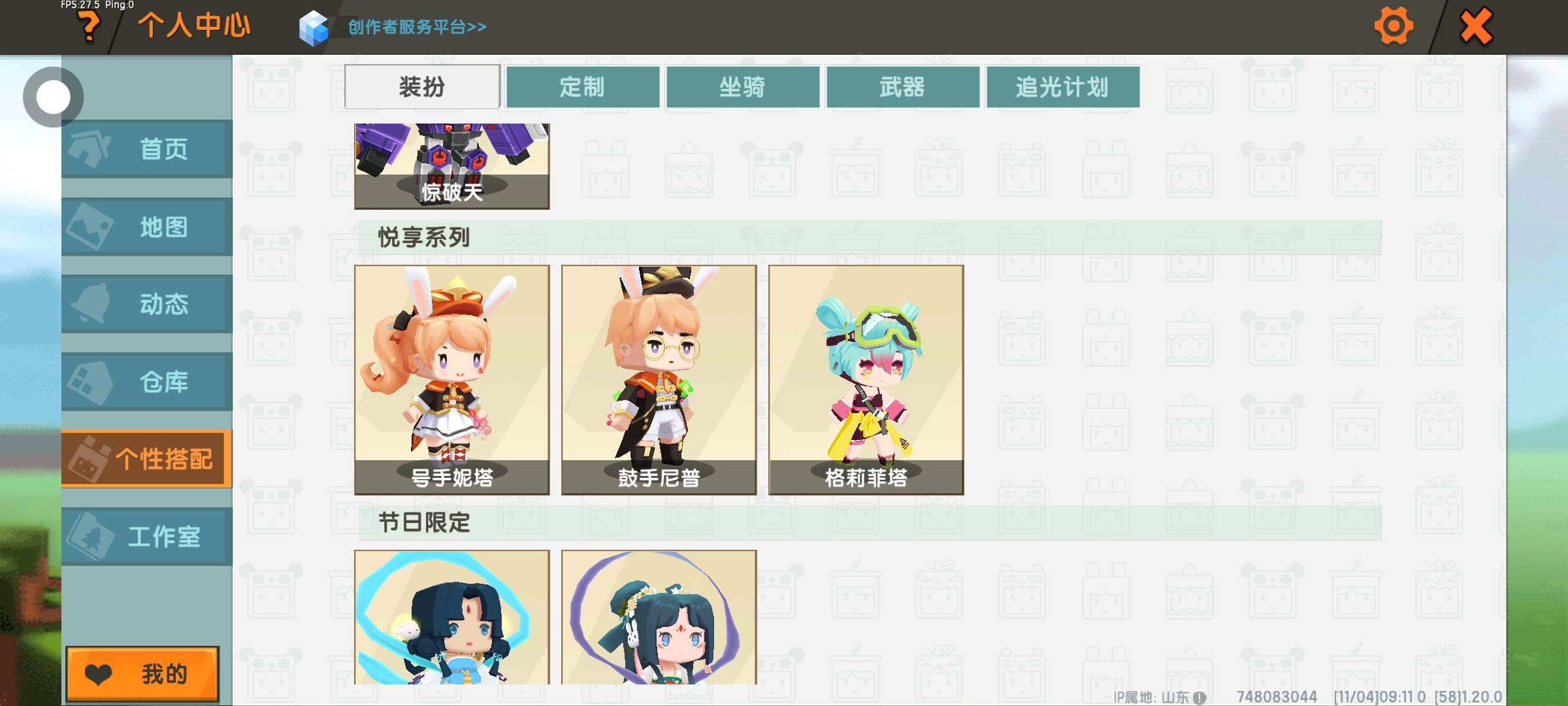Tap the floating white circle record button
The image size is (1568, 706).
click(53, 97)
